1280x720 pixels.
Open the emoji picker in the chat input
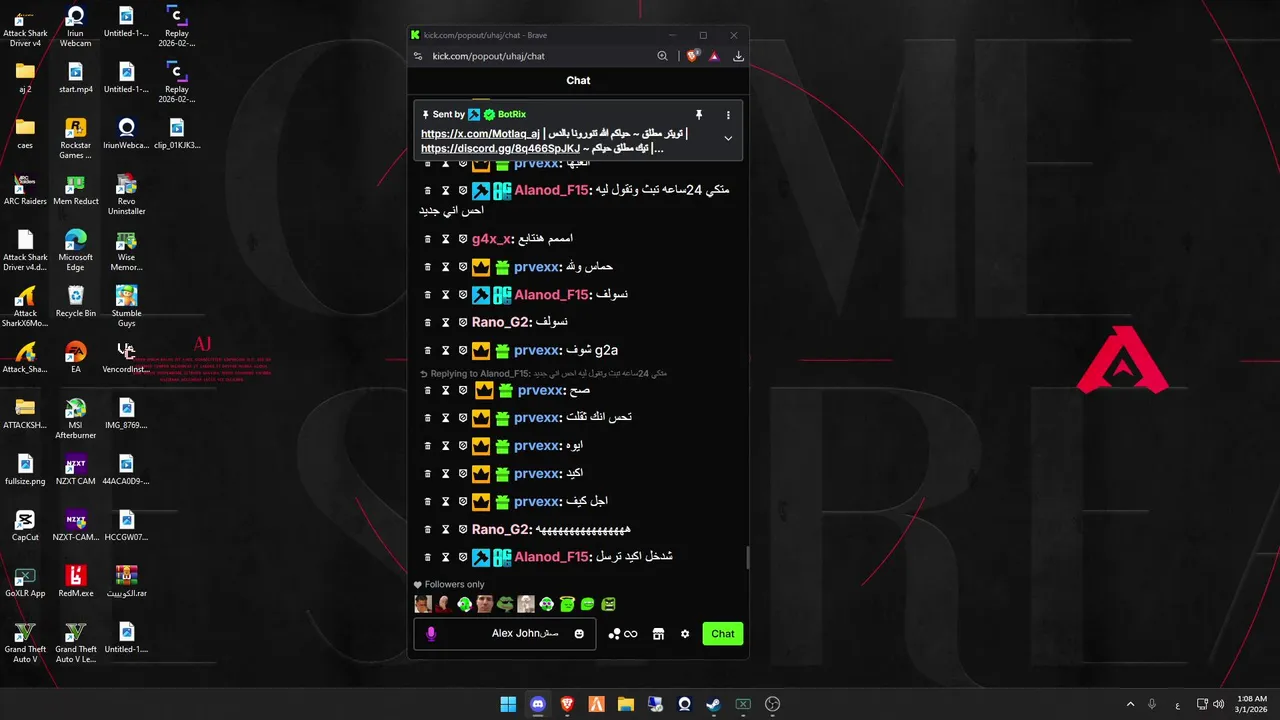[579, 634]
